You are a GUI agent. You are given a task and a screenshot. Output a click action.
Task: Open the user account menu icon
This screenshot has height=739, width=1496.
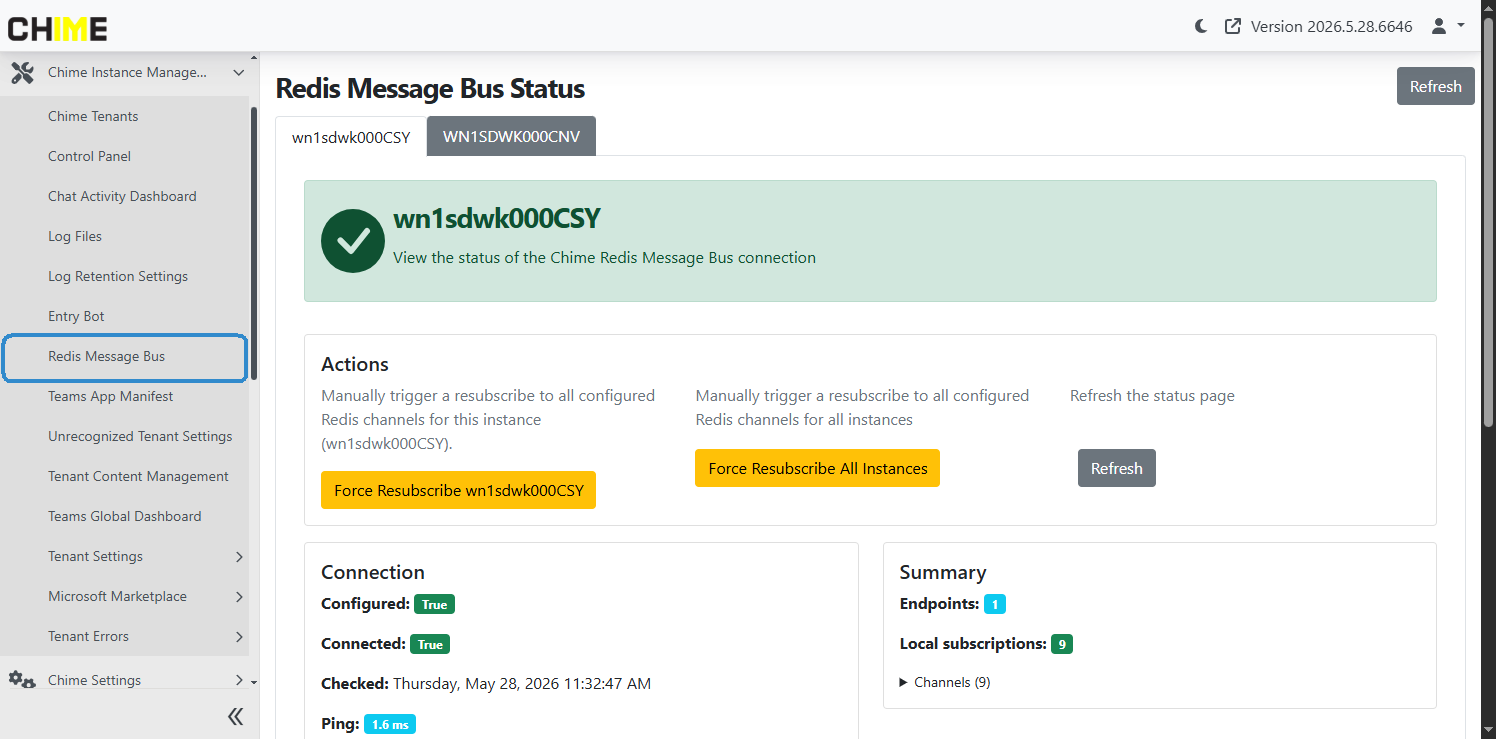(x=1439, y=26)
